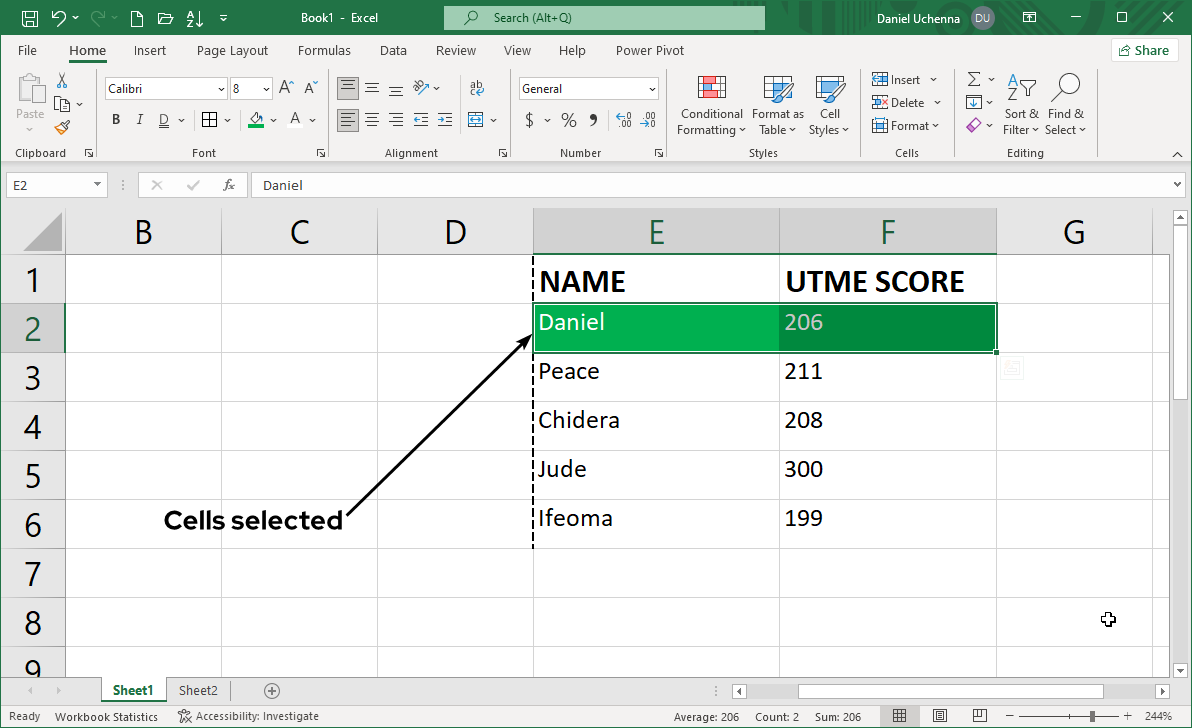This screenshot has width=1192, height=728.
Task: Open the Formulas ribbon tab
Action: click(x=324, y=50)
